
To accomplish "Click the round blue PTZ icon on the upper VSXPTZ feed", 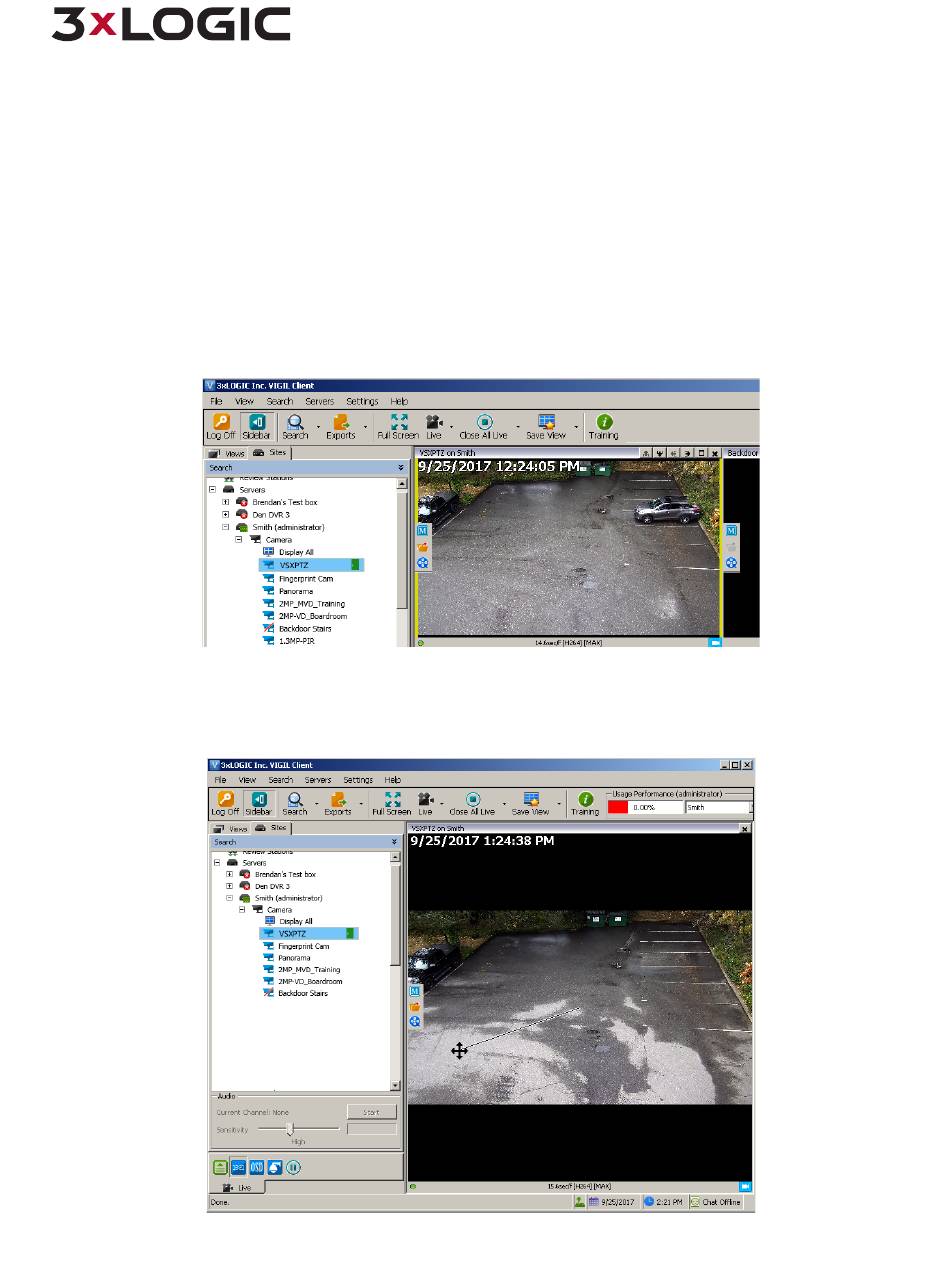I will (422, 563).
